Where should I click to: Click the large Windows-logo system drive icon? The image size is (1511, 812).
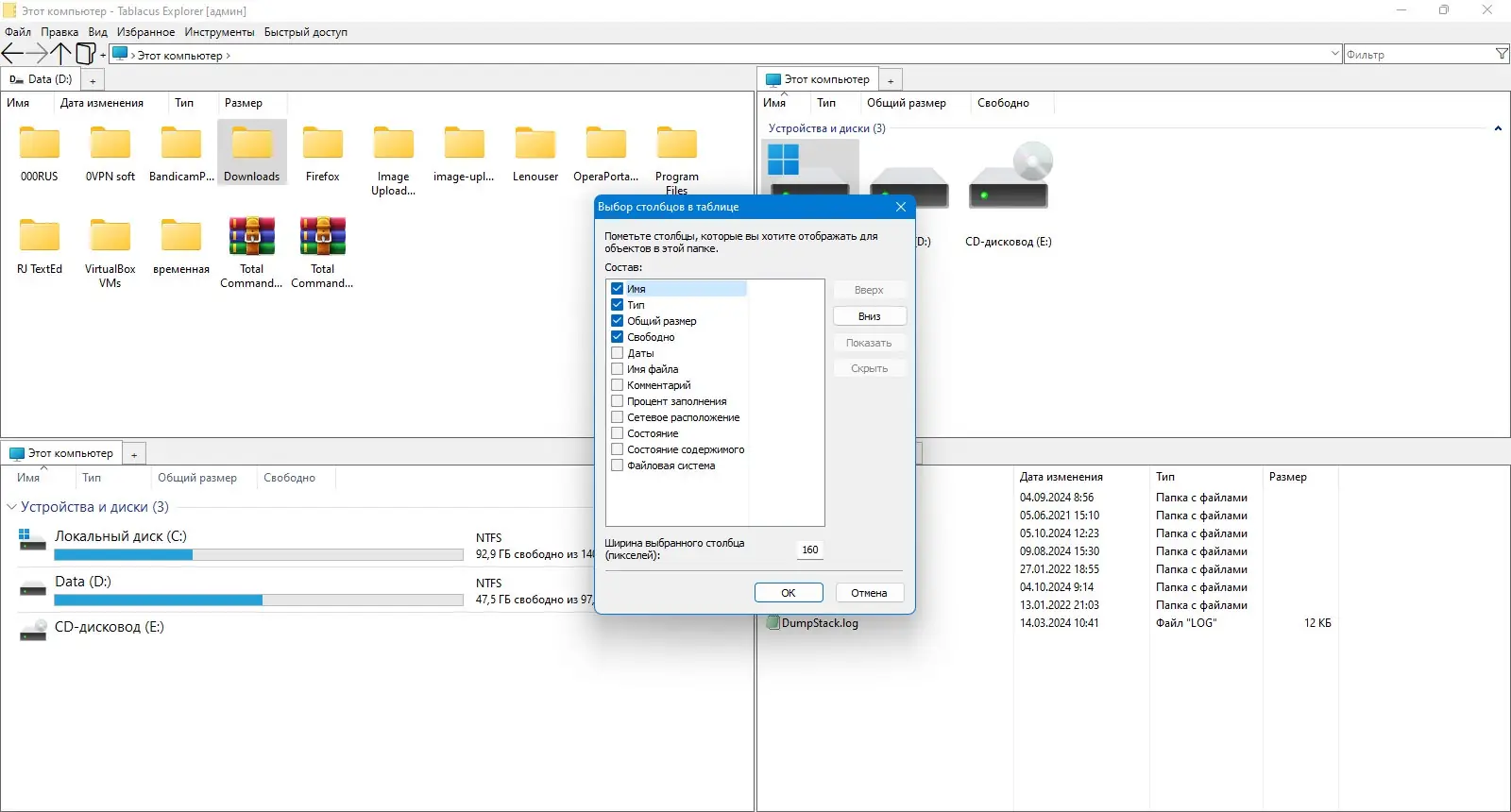(x=809, y=168)
